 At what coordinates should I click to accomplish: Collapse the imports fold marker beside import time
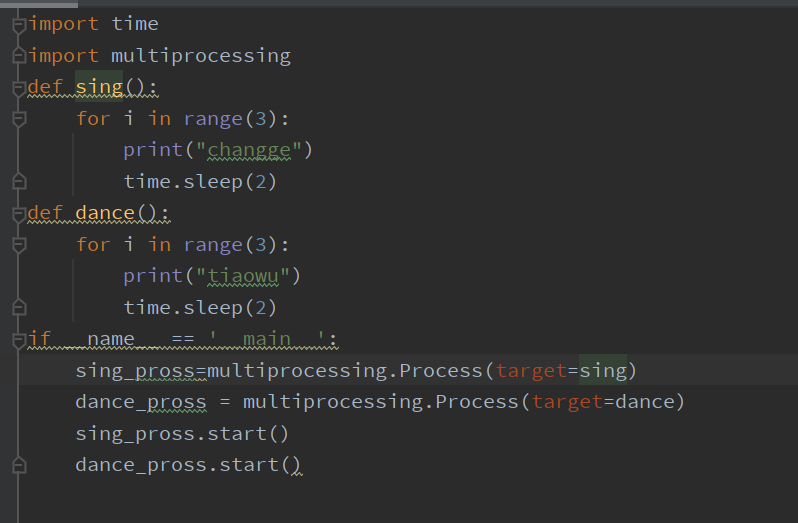click(x=18, y=24)
